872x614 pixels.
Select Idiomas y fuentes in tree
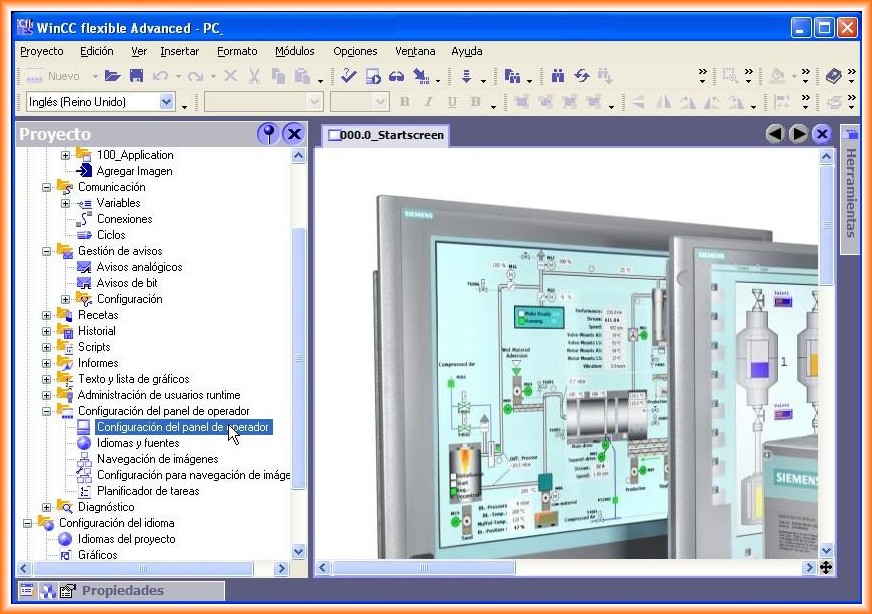click(138, 443)
